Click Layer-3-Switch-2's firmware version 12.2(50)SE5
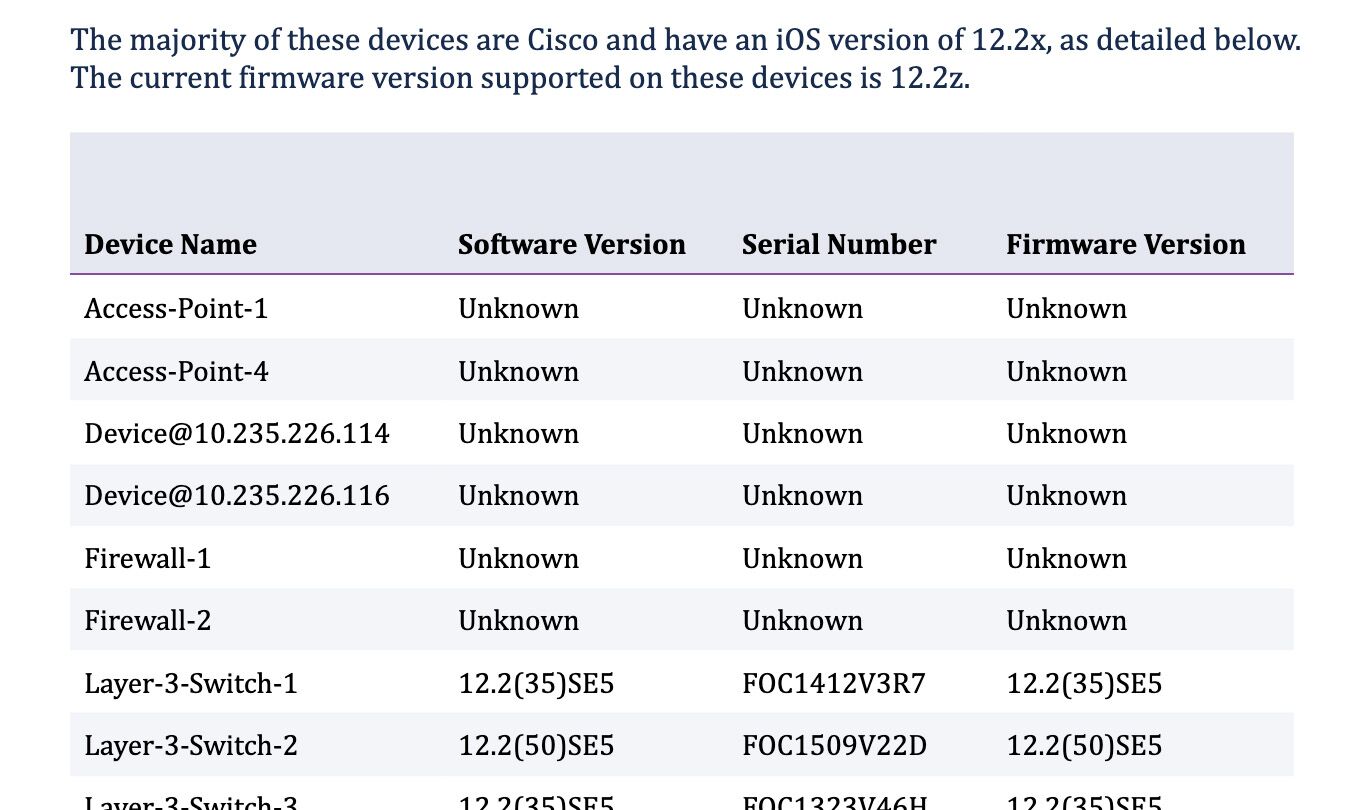 pyautogui.click(x=1083, y=746)
